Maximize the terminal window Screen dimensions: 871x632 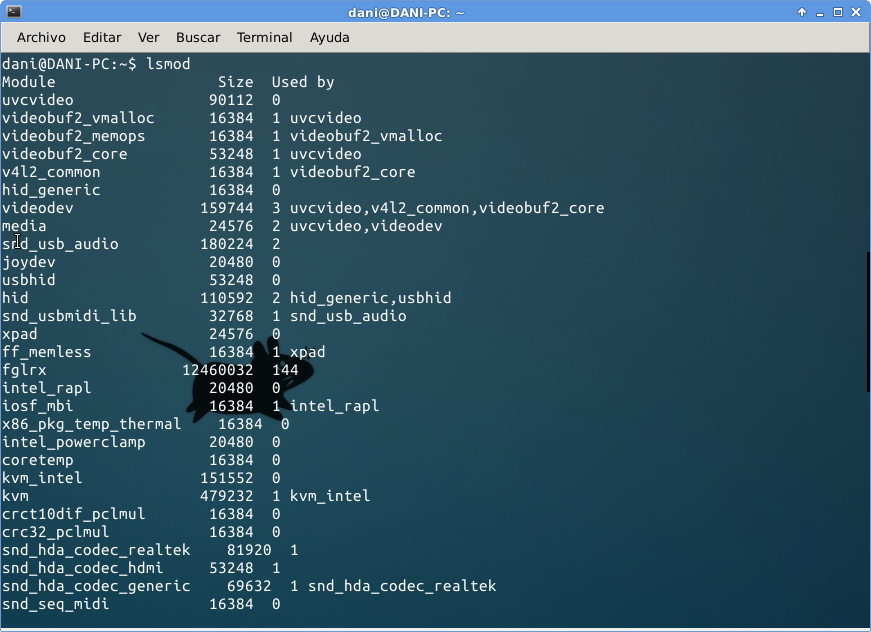point(838,11)
